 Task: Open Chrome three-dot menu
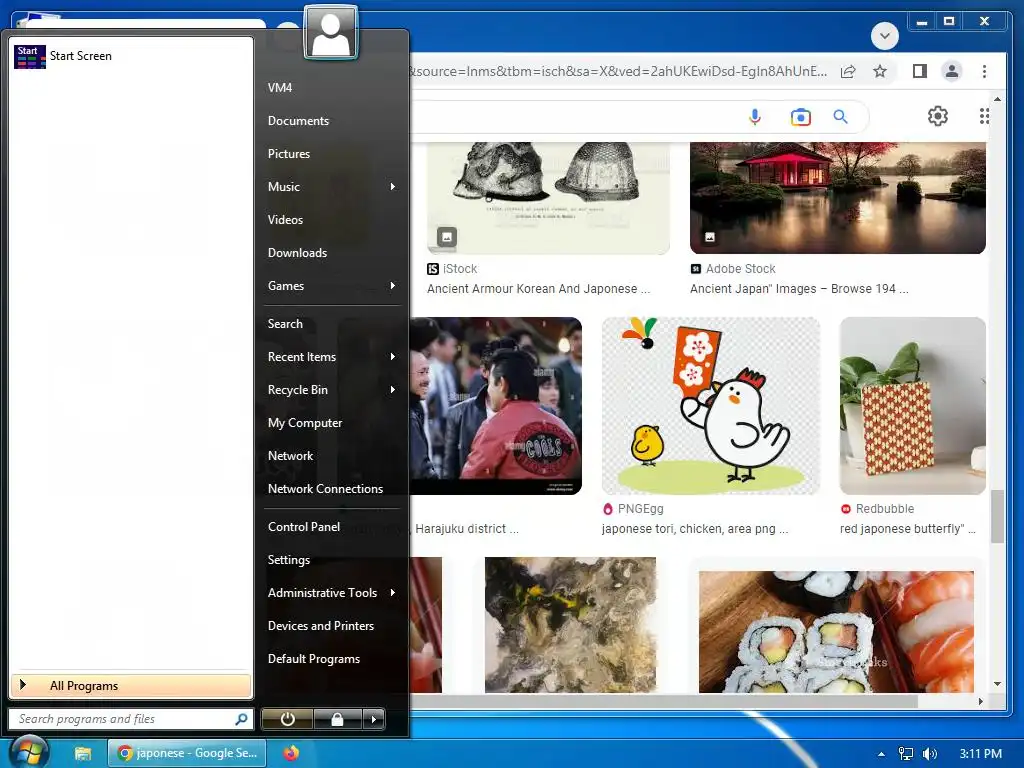984,71
